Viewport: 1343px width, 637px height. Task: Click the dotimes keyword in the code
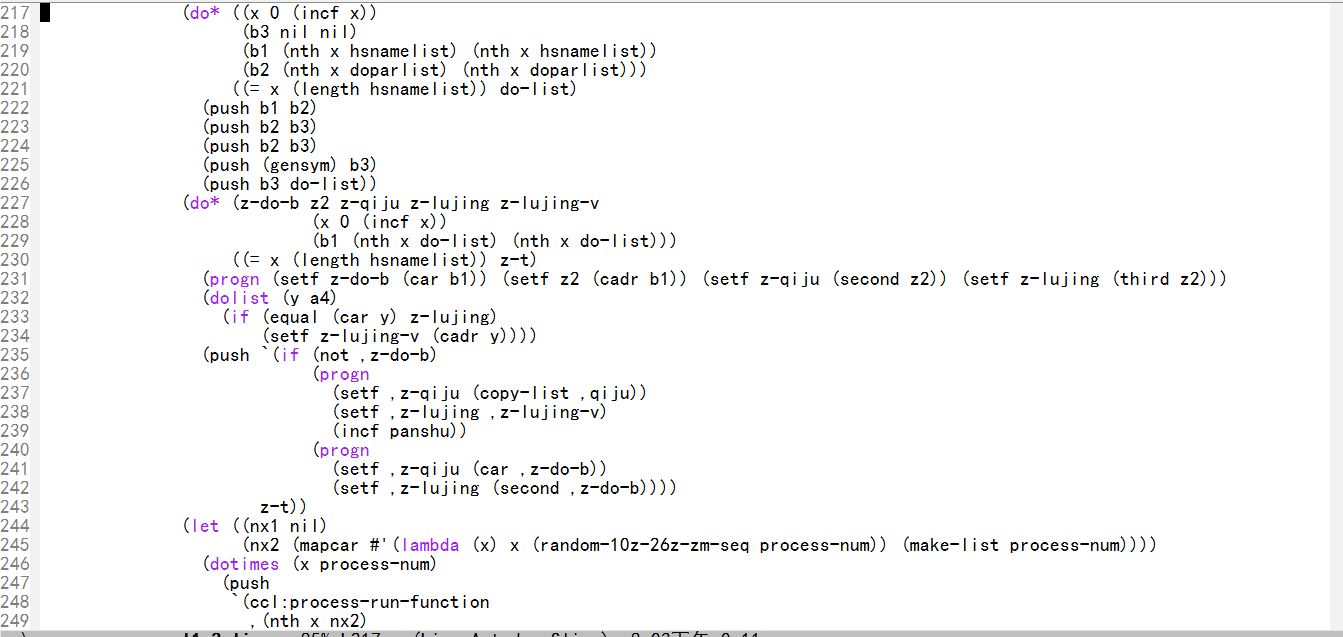pos(245,564)
